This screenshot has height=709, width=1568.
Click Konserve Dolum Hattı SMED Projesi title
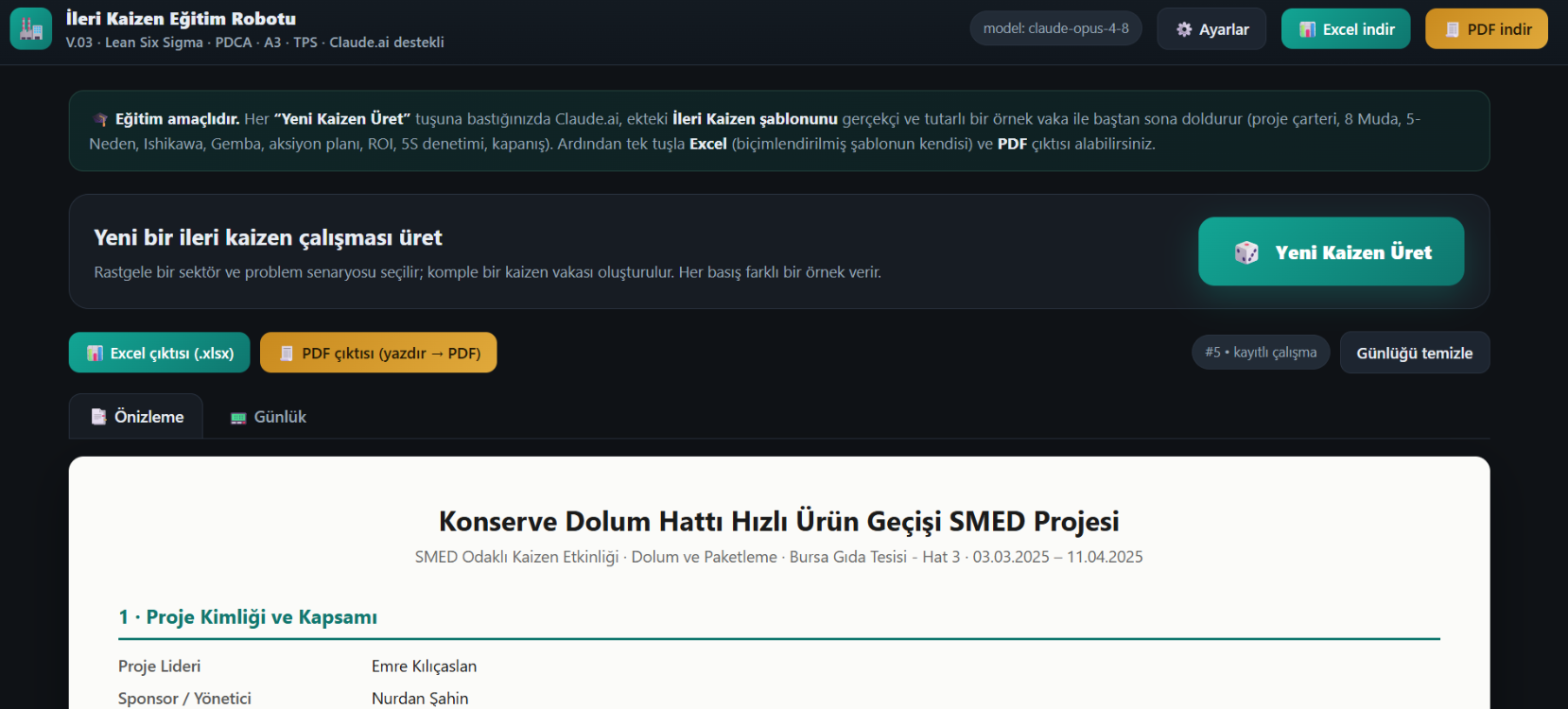(779, 521)
